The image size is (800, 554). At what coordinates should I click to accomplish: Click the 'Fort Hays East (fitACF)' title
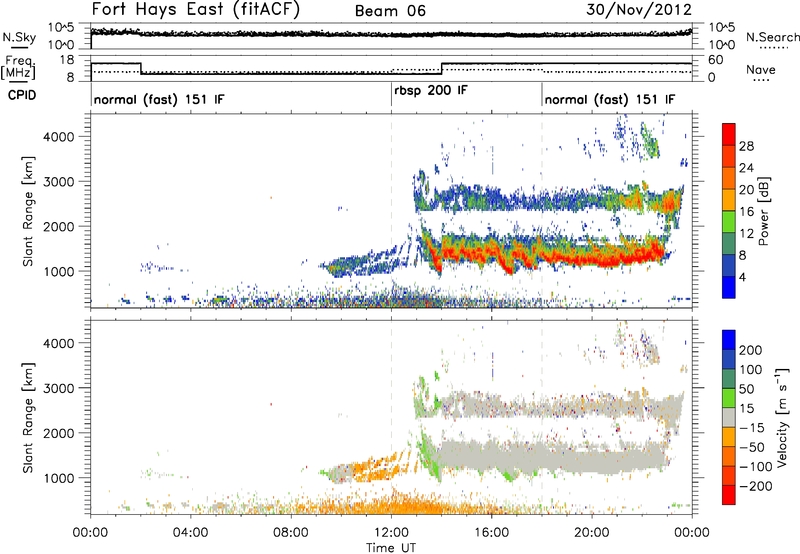[196, 10]
